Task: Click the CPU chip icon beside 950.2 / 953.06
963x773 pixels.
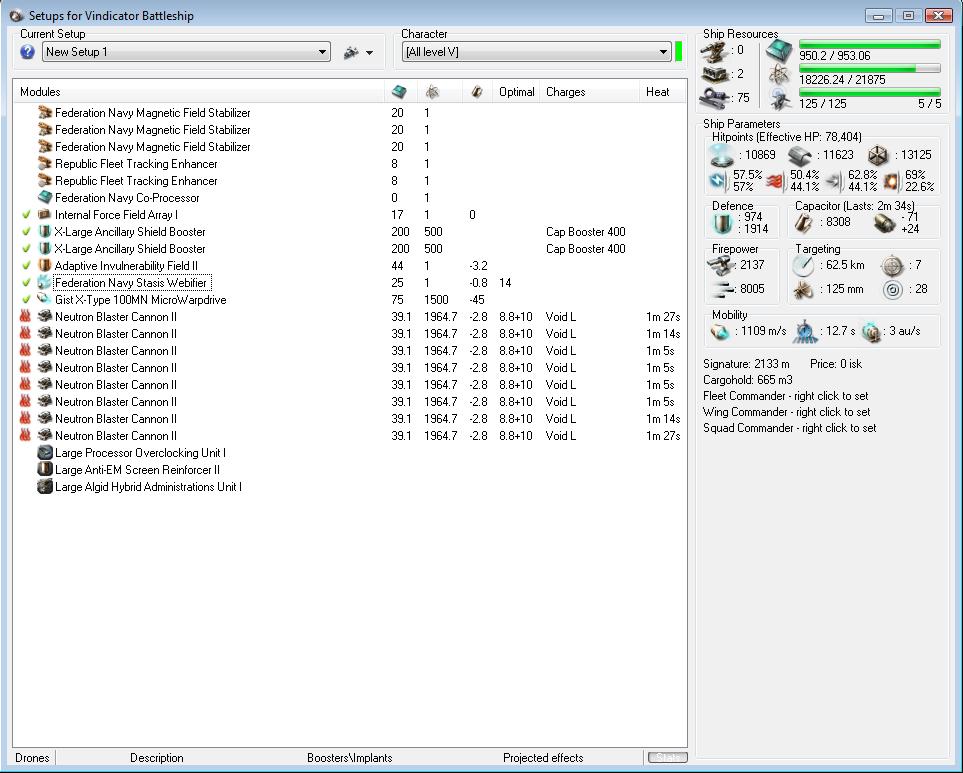Action: (779, 52)
